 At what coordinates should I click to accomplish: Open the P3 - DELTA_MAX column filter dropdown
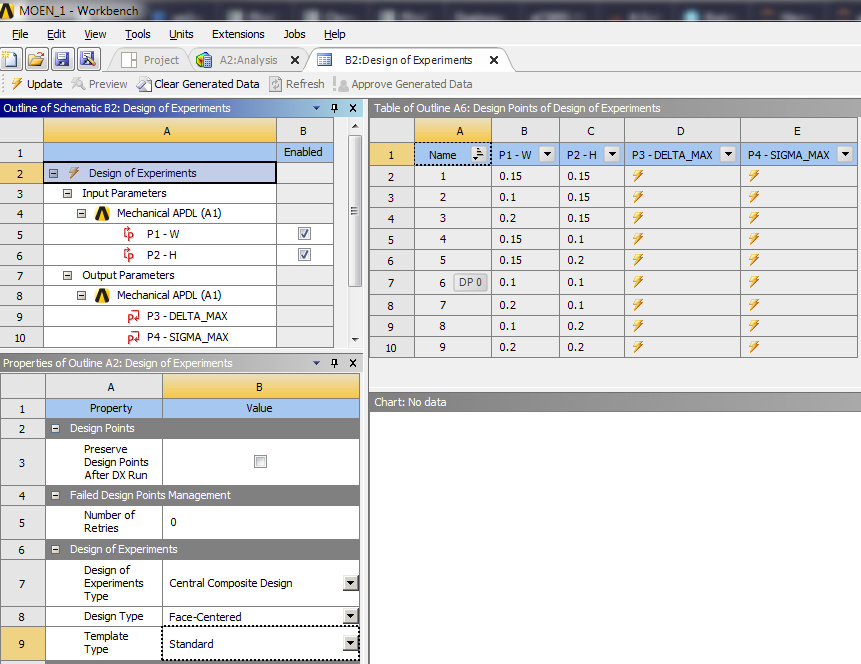point(727,154)
